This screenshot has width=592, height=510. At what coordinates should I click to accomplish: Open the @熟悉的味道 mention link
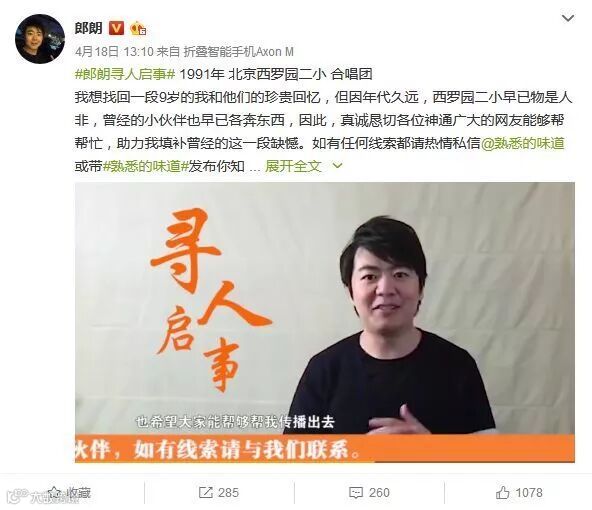click(x=523, y=143)
